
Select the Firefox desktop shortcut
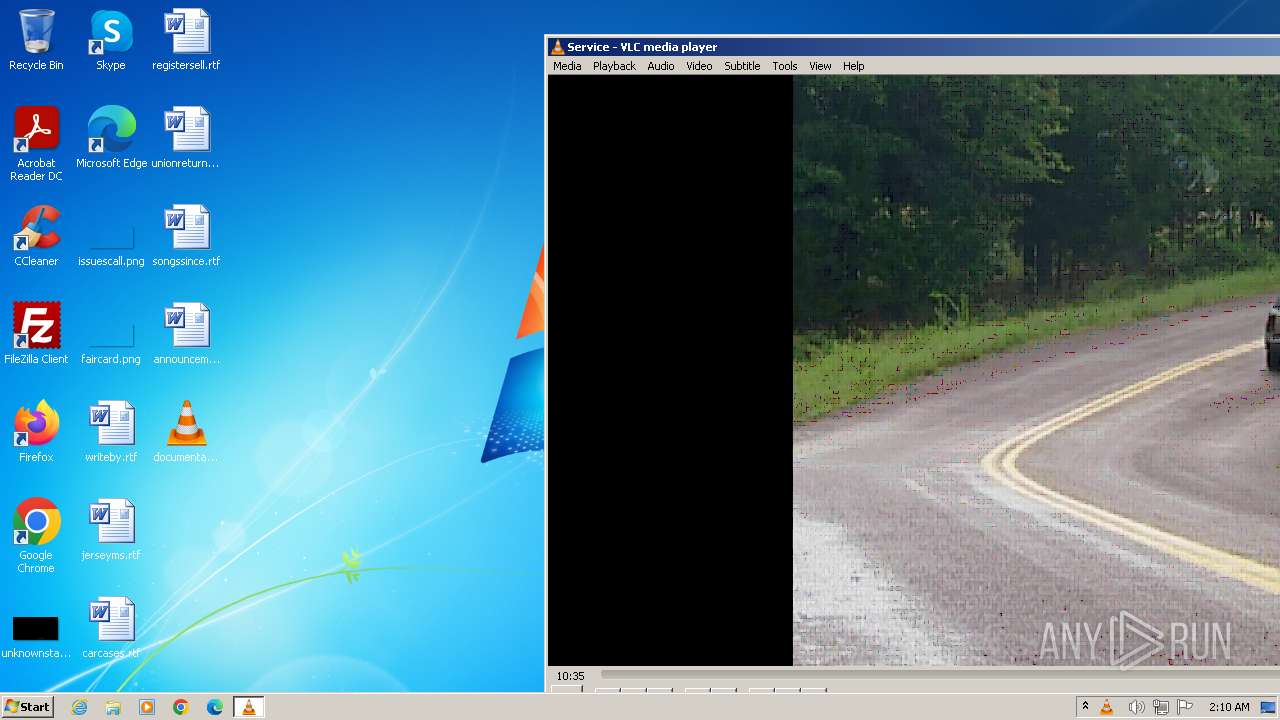[x=36, y=432]
